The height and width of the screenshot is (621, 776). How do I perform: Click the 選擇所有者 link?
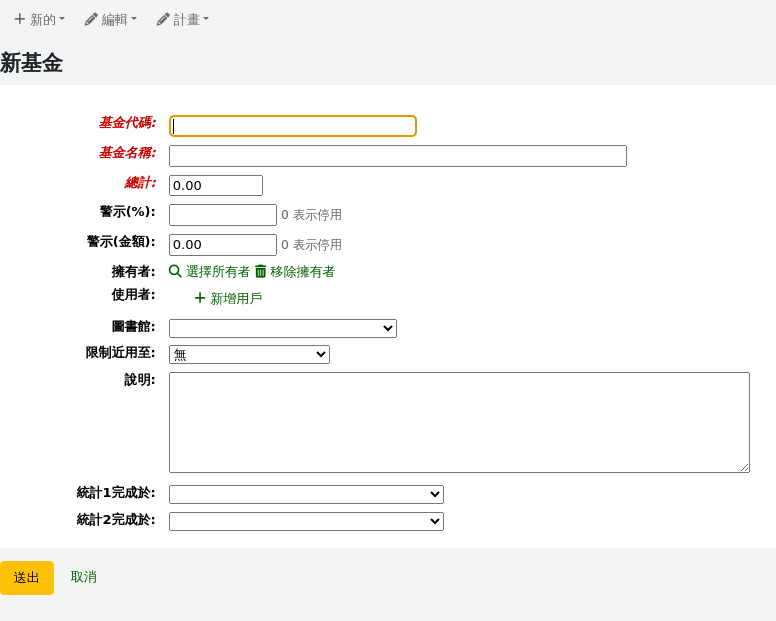[218, 271]
